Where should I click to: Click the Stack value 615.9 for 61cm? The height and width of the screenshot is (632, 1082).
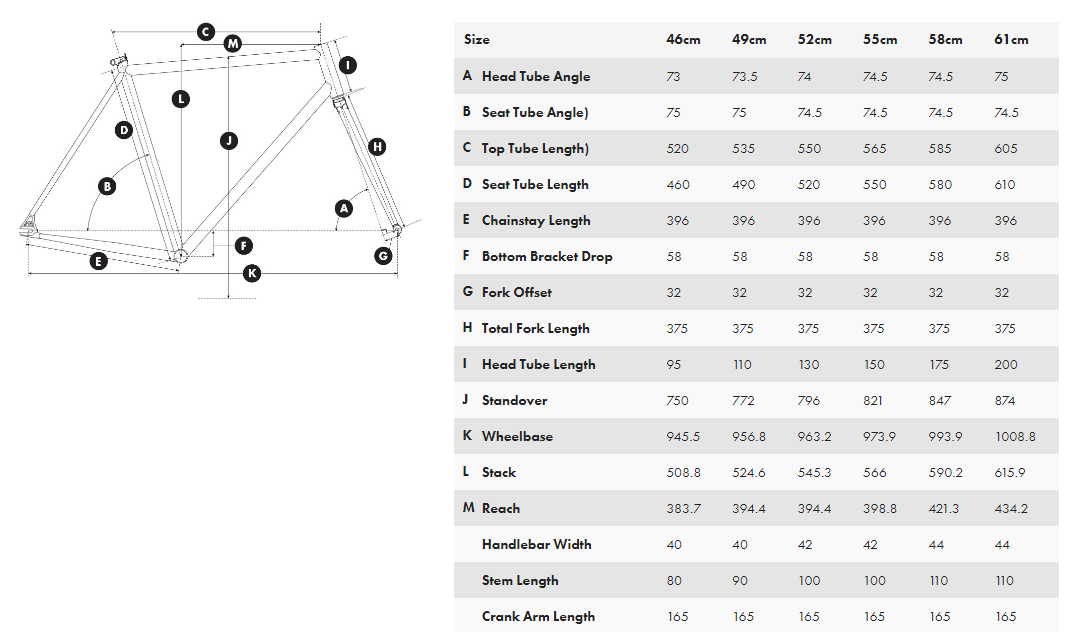pyautogui.click(x=1011, y=472)
